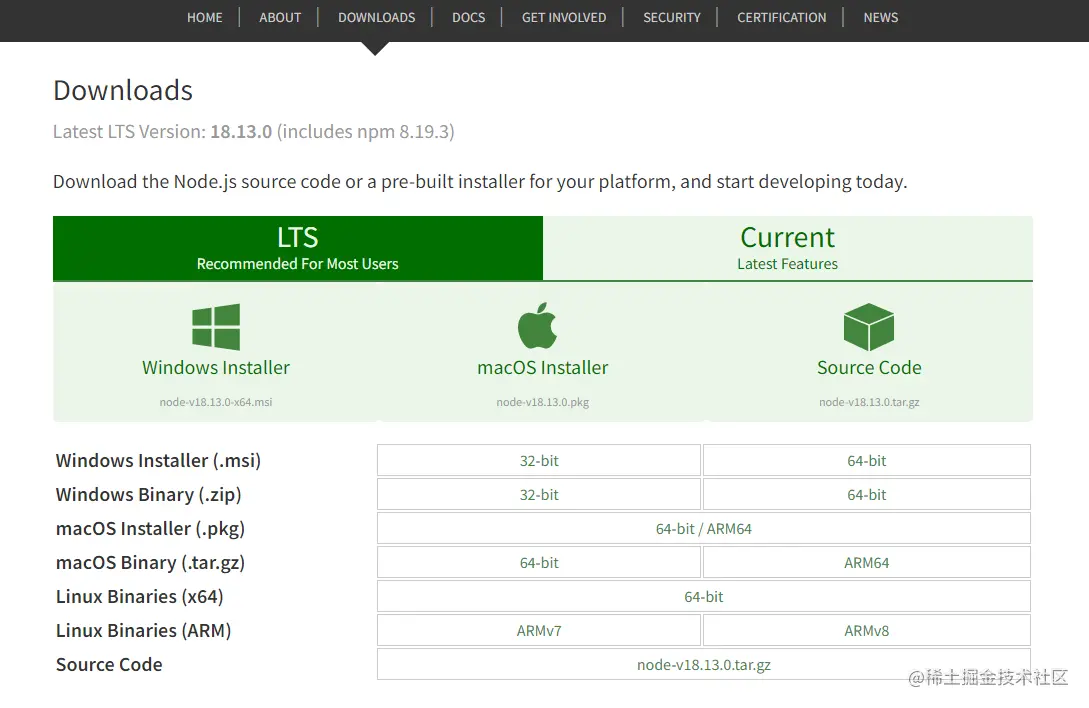
Task: Click the Source Code row label in table
Action: pyautogui.click(x=109, y=665)
